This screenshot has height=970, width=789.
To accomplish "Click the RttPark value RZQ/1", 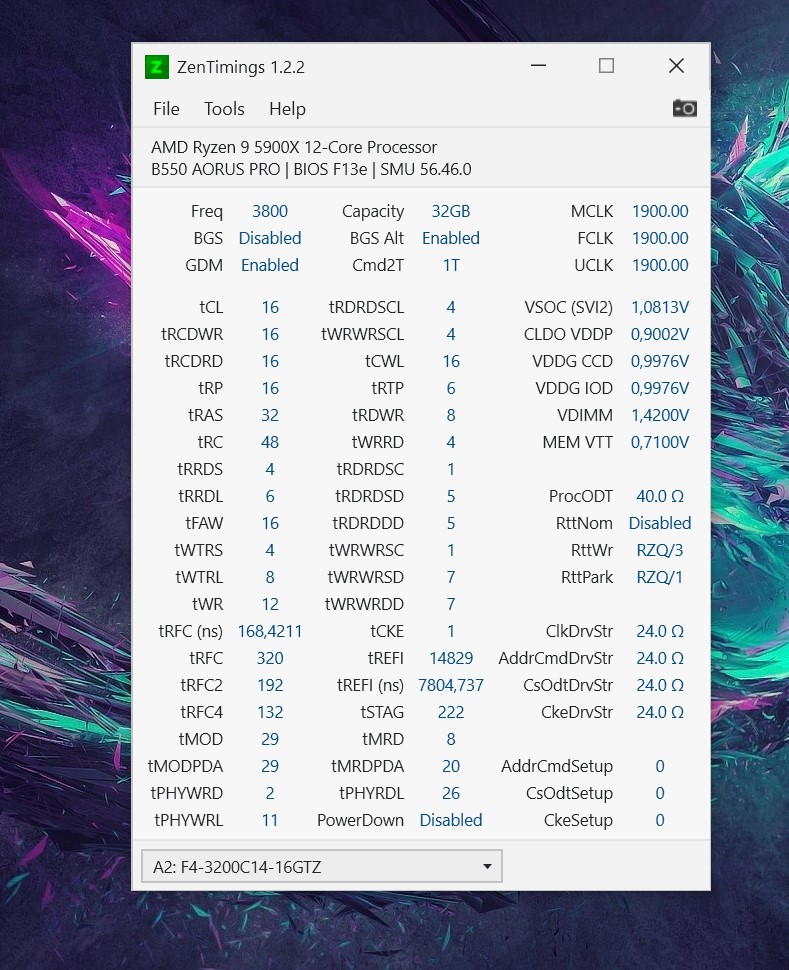I will click(x=660, y=577).
